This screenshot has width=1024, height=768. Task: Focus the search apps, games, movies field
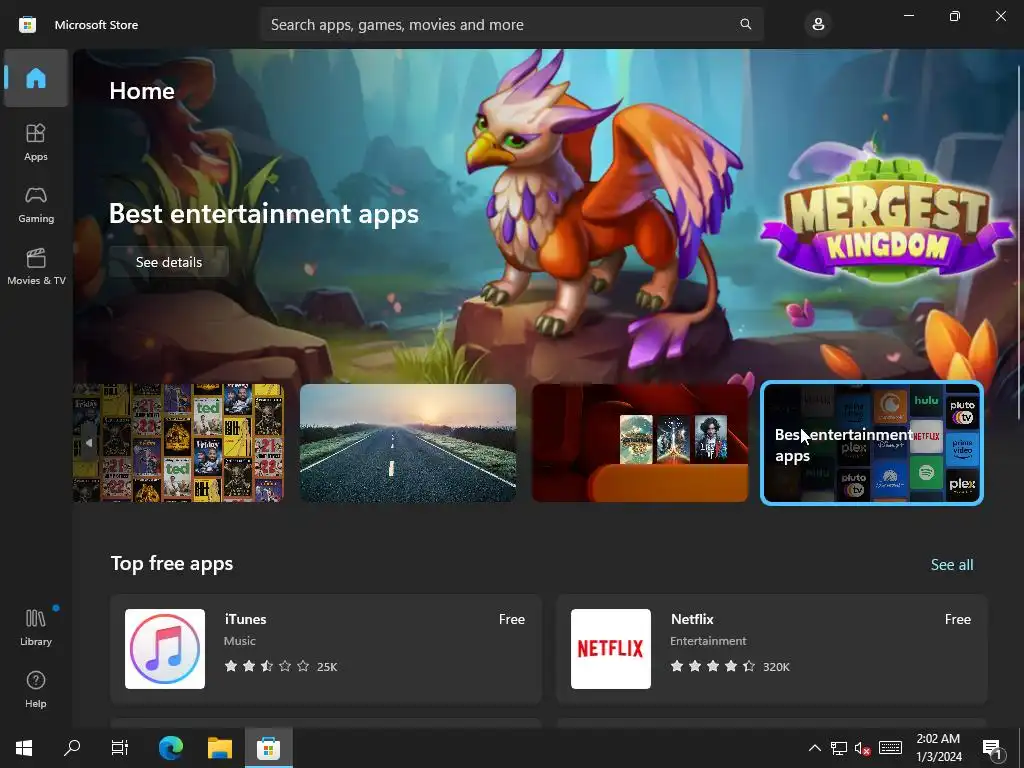coord(512,25)
